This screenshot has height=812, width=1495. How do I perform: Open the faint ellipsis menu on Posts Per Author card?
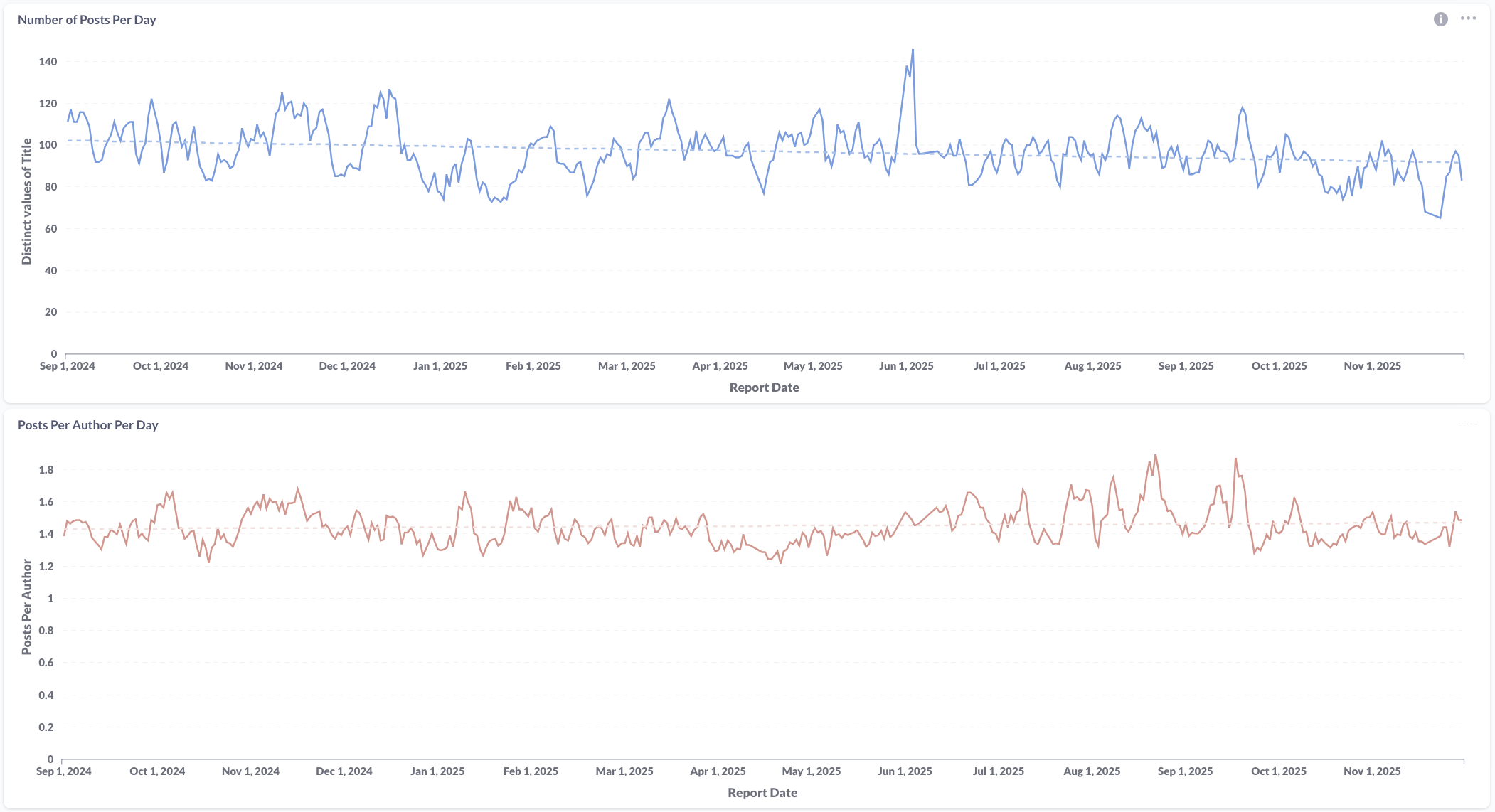point(1468,423)
